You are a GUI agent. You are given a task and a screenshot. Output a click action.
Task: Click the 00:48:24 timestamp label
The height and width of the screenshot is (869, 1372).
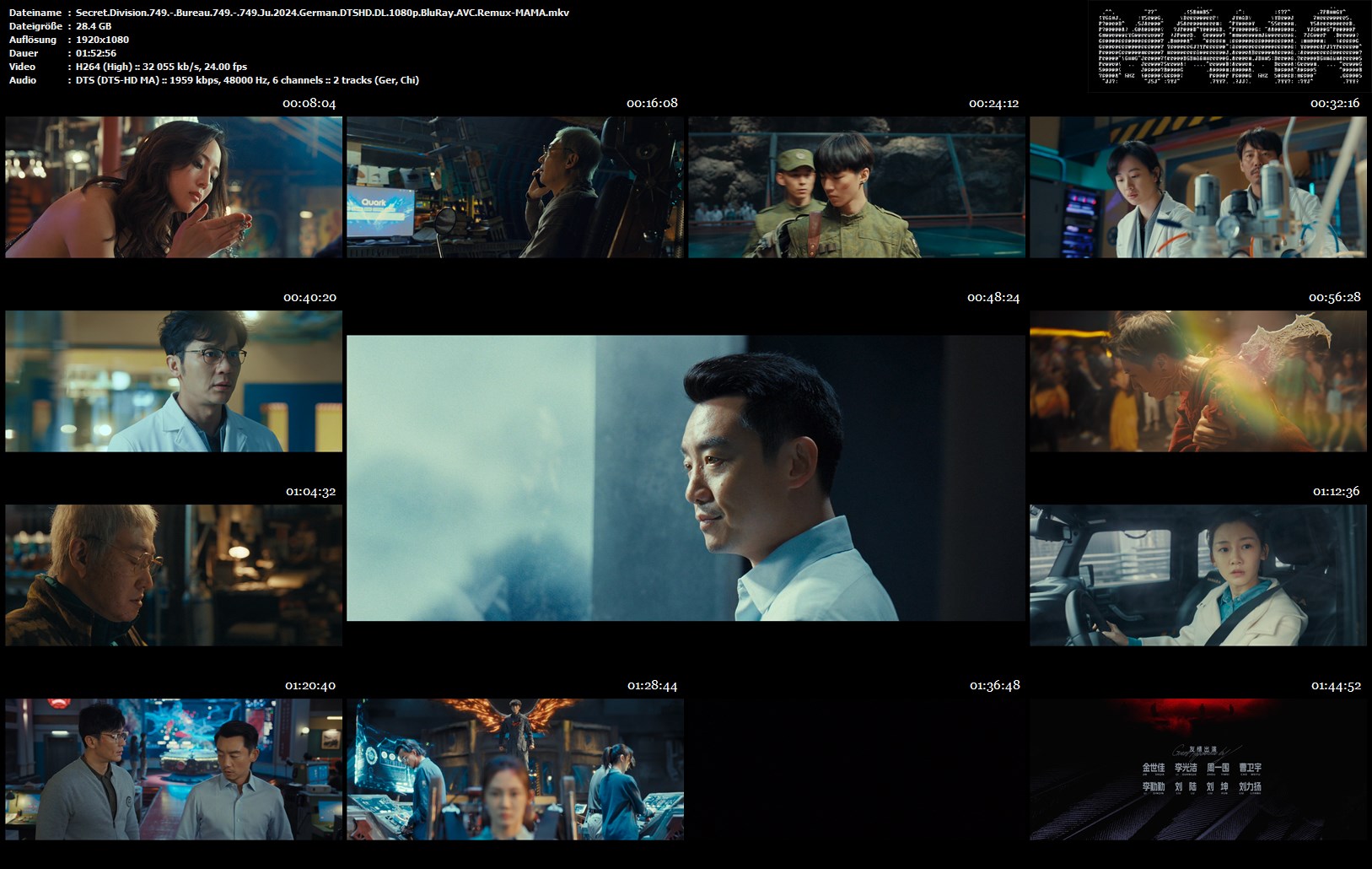pos(993,298)
